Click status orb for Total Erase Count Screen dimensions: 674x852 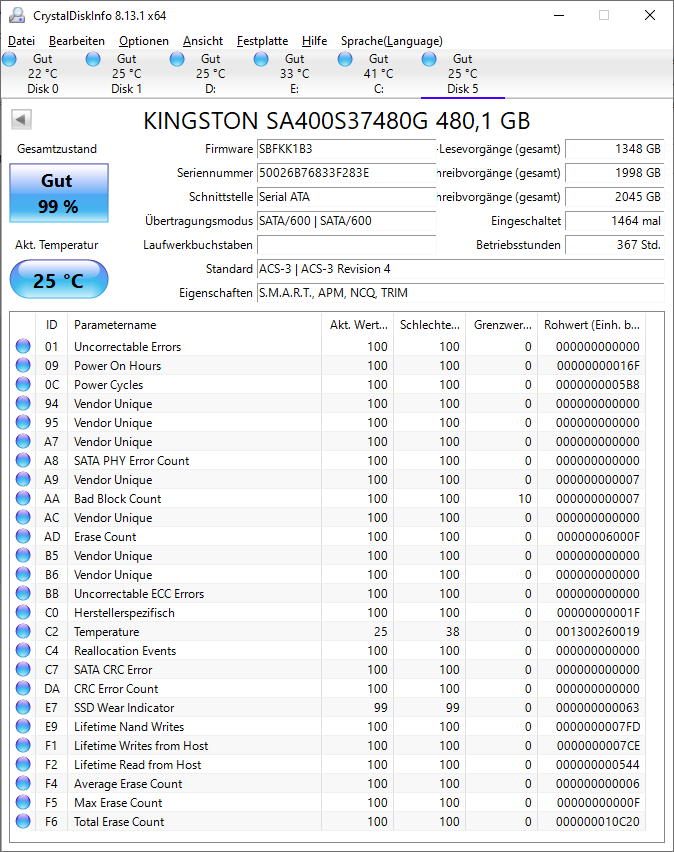coord(23,822)
